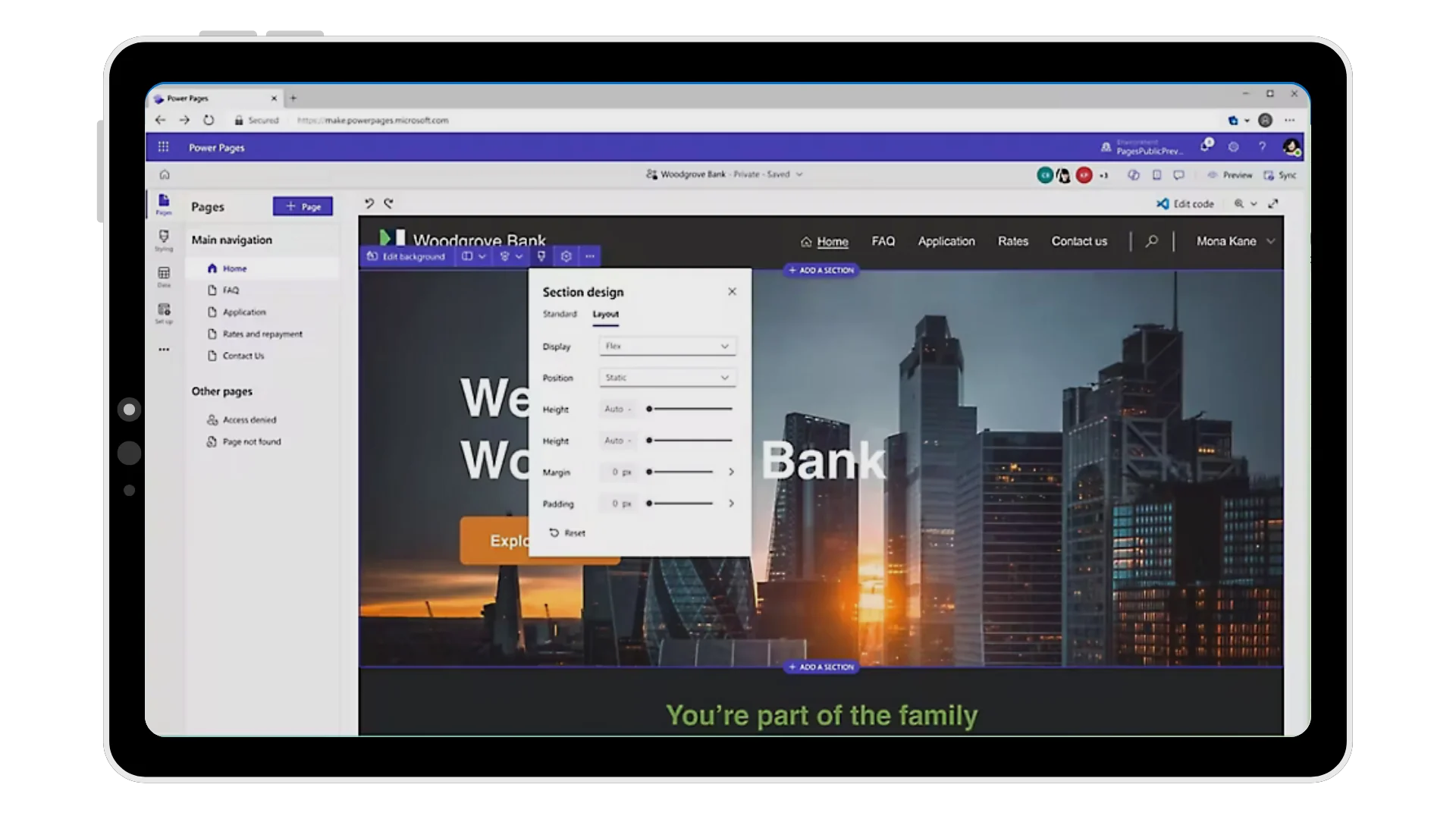This screenshot has height=819, width=1456.
Task: Redo the last edit
Action: pyautogui.click(x=388, y=203)
